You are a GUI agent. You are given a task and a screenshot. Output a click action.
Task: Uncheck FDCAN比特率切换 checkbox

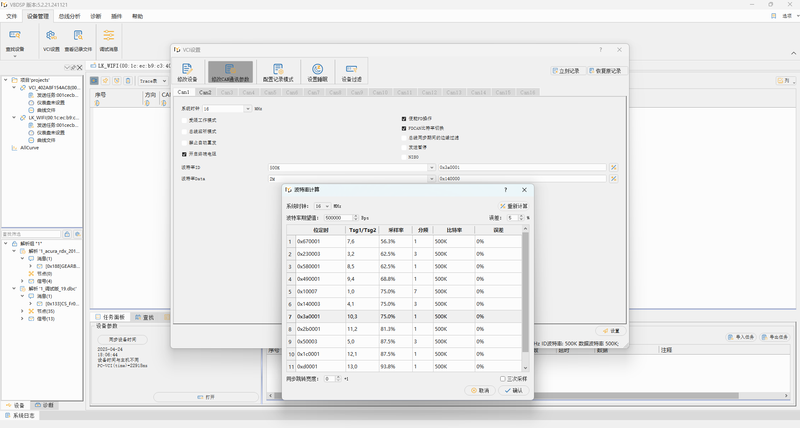404,128
